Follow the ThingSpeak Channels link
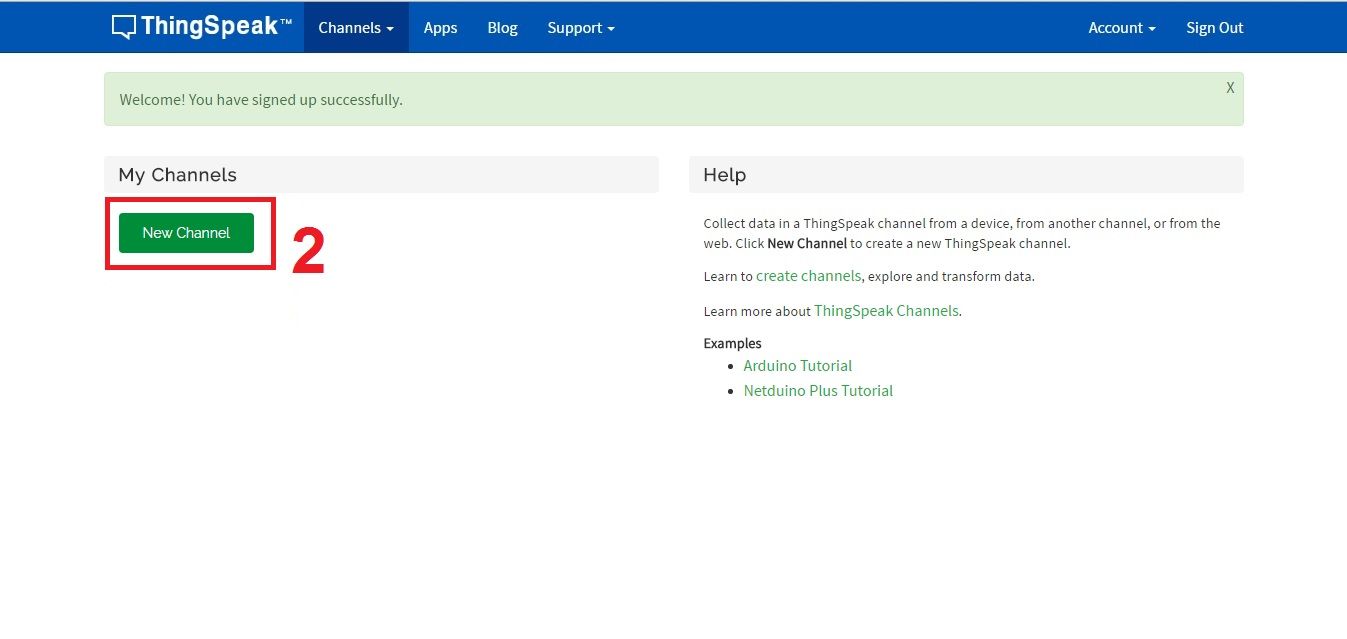 coord(886,311)
